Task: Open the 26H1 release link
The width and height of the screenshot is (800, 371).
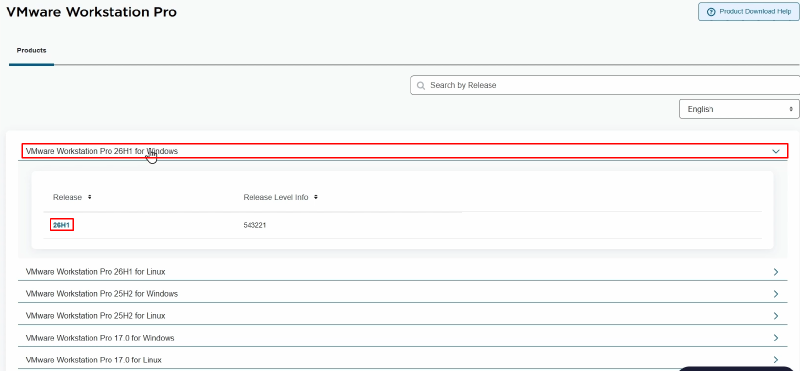Action: point(62,225)
